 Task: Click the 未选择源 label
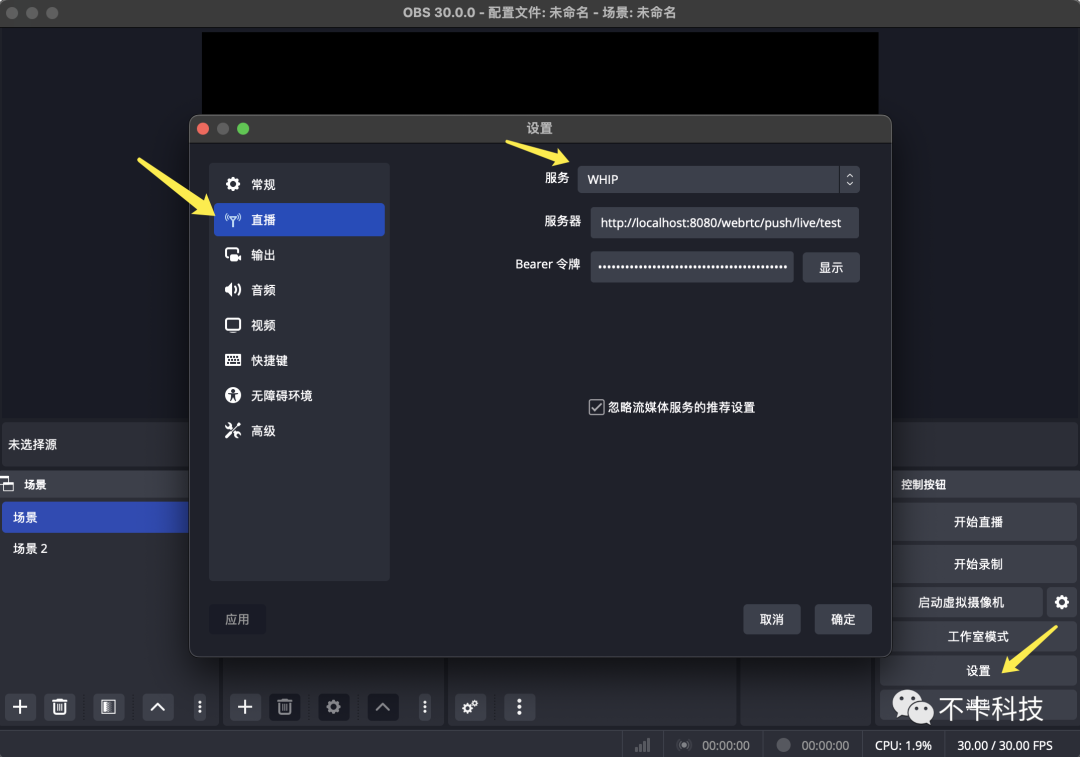[x=32, y=444]
